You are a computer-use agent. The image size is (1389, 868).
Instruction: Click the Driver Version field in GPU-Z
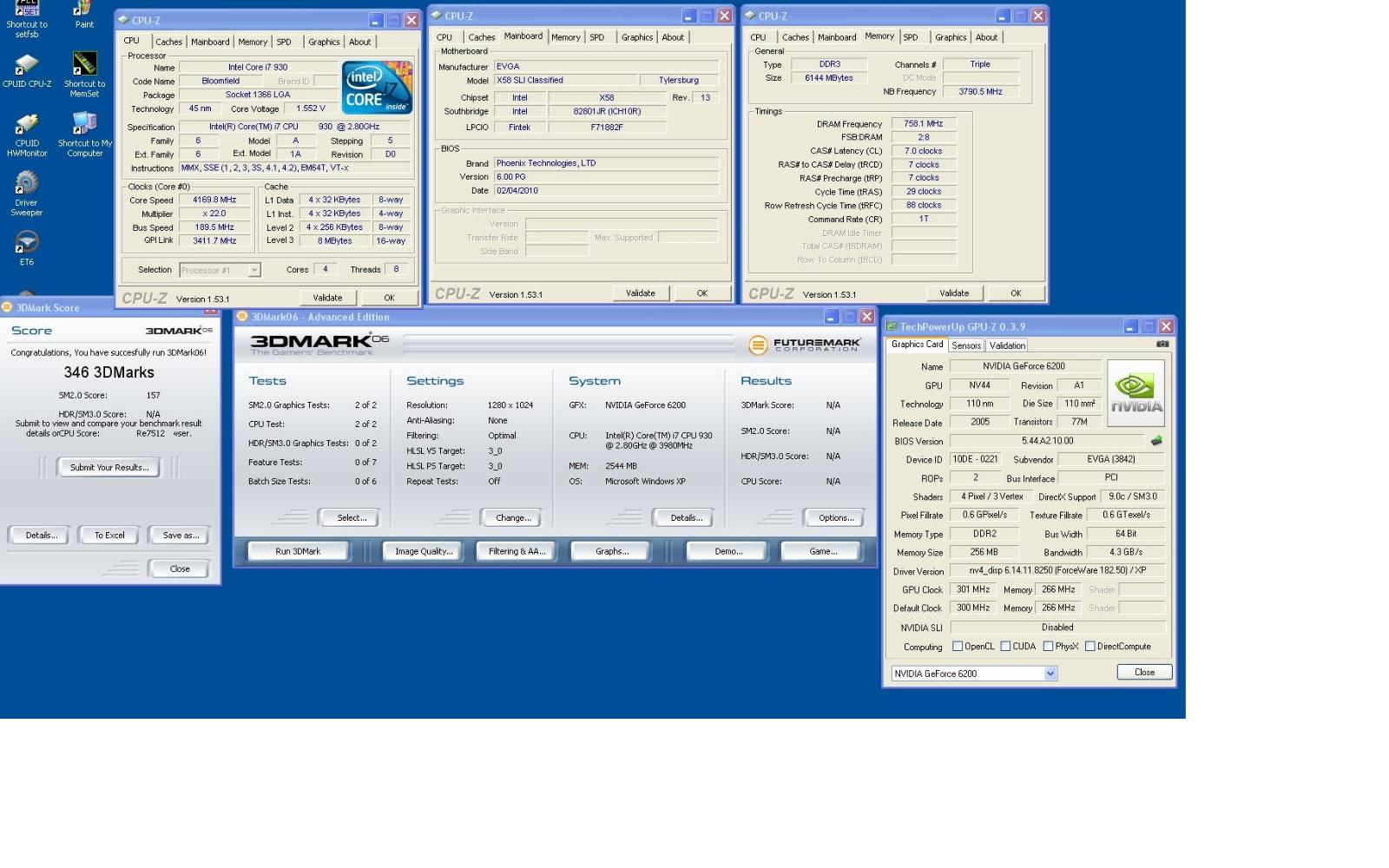tap(1057, 571)
